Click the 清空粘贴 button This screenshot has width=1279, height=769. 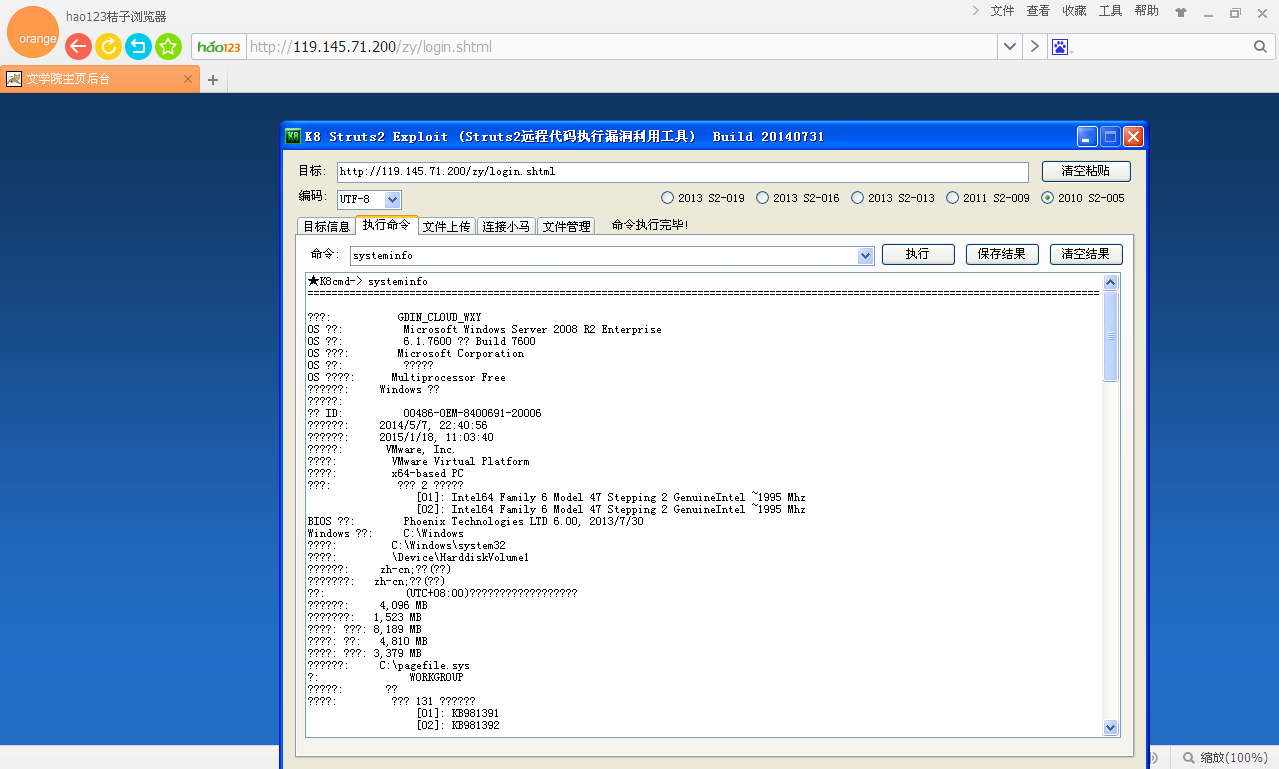click(x=1086, y=171)
